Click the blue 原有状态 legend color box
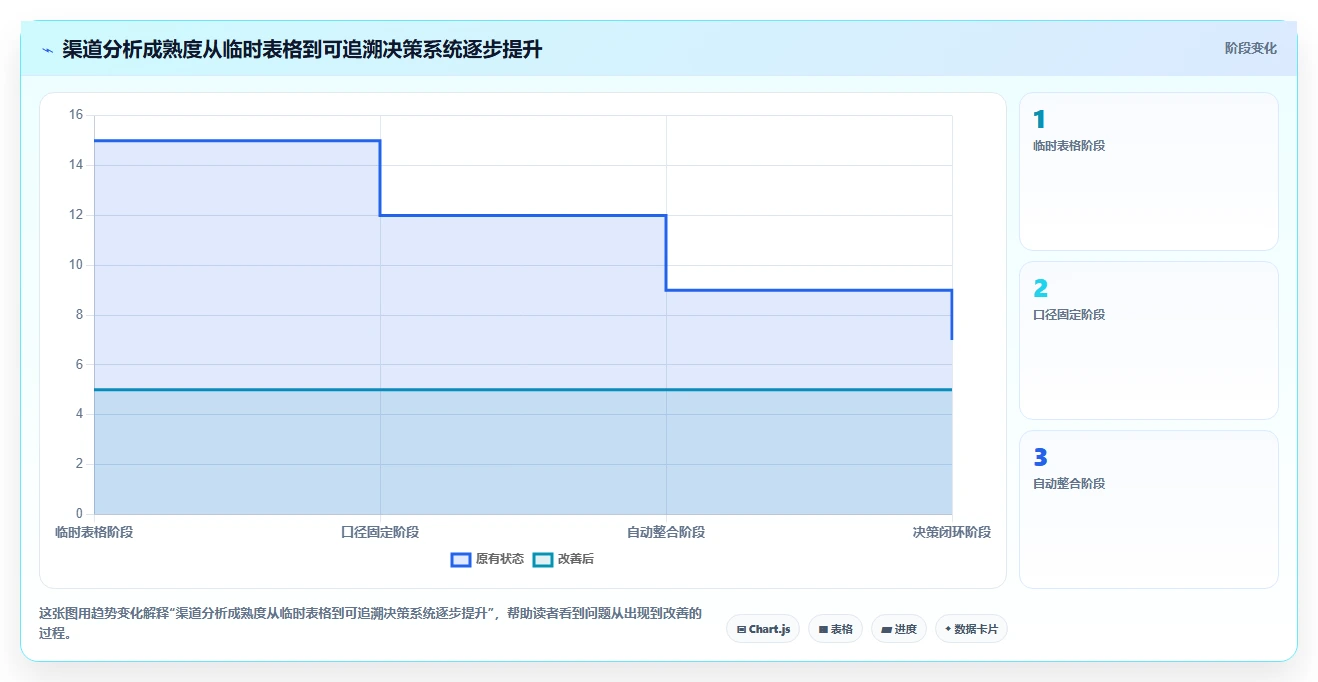 (x=461, y=559)
